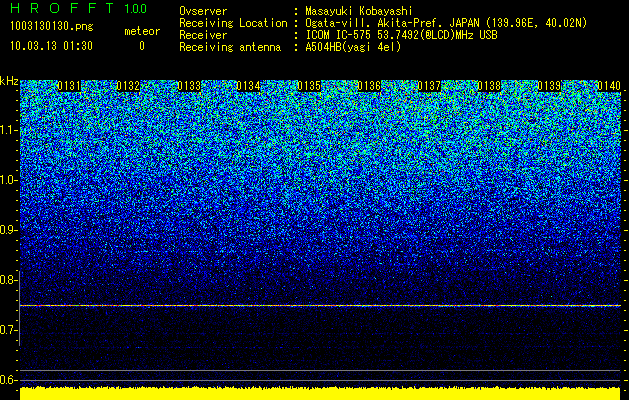
Task: Click the kHz unit label
Action: click(9, 81)
